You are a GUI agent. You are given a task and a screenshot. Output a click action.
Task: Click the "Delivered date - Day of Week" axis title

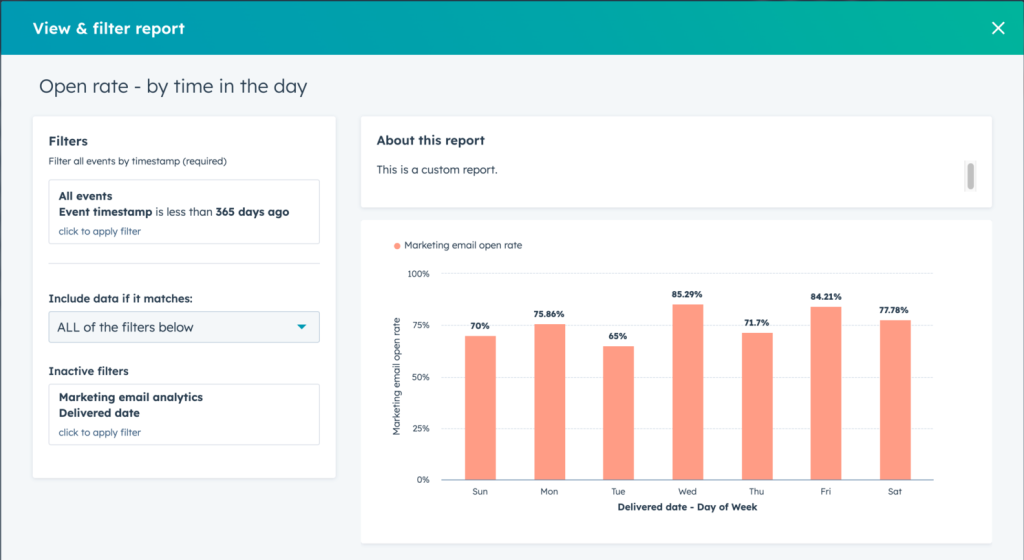coord(688,507)
